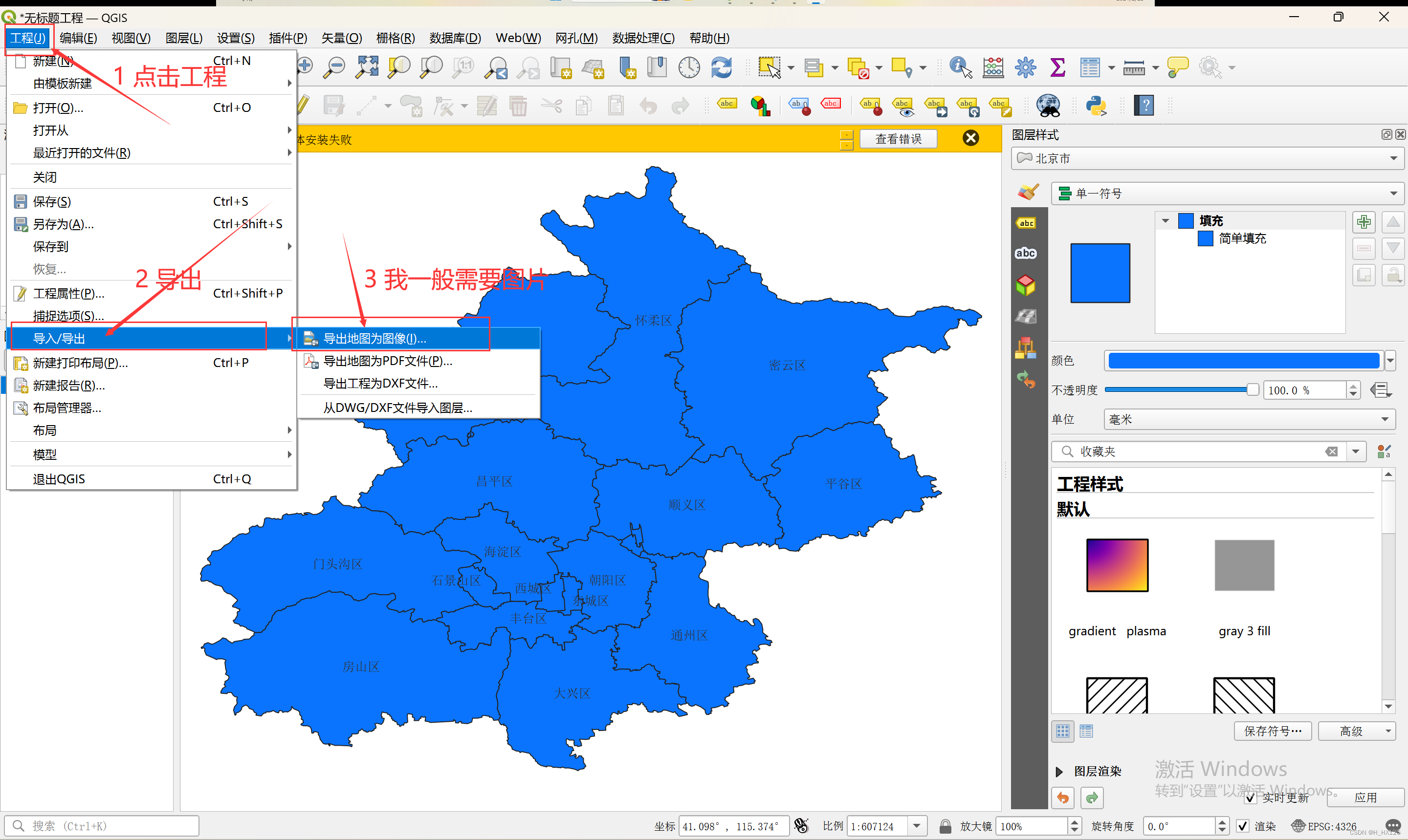Open the identify features tool
The image size is (1408, 840).
[960, 67]
